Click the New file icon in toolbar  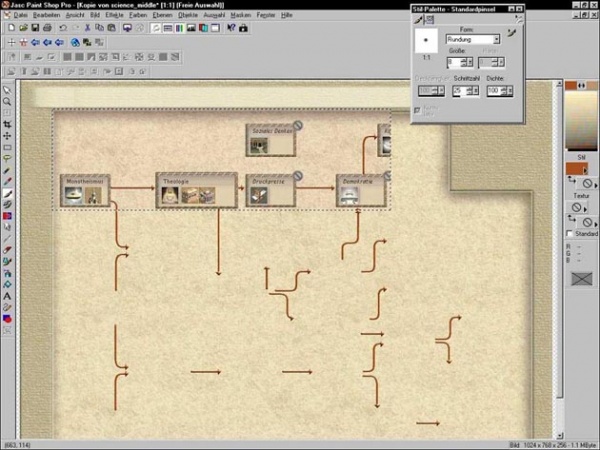tap(8, 28)
